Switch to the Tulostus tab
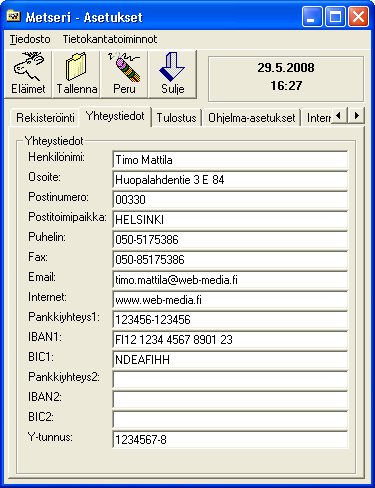375x488 pixels. (x=176, y=118)
